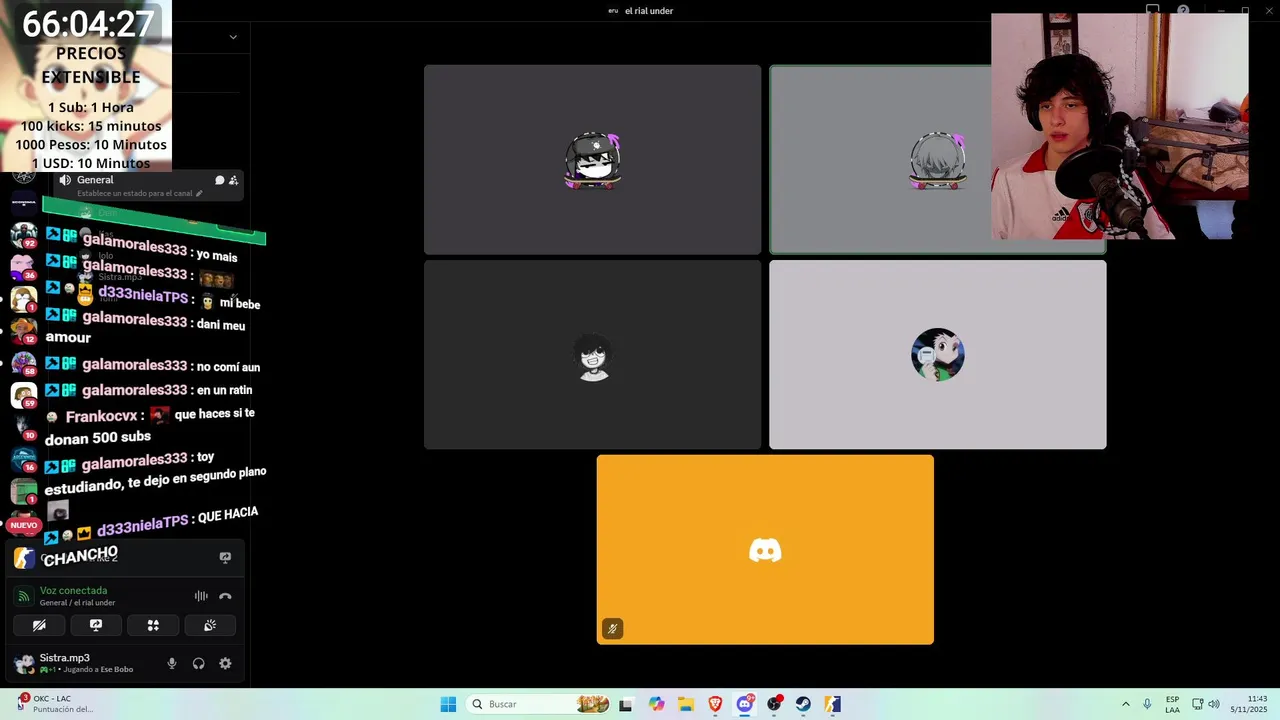
Task: Open the OKC - LAC score widget
Action: tap(55, 704)
